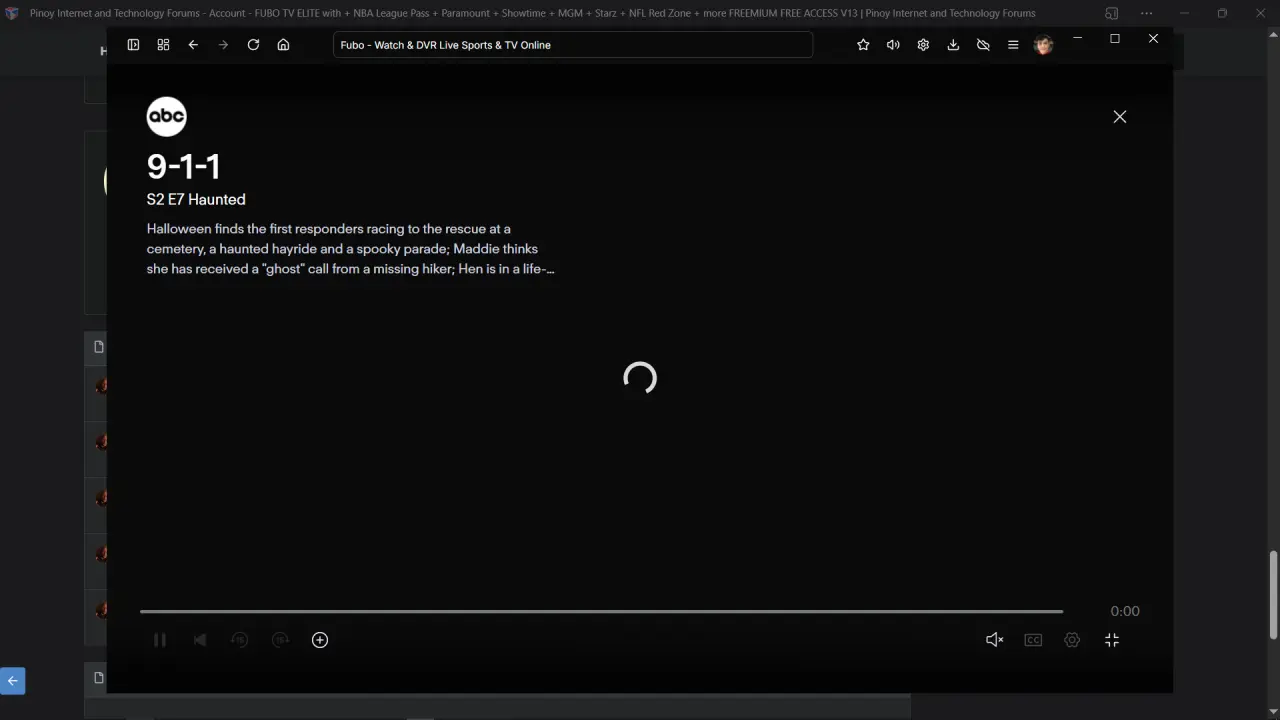The width and height of the screenshot is (1280, 720).
Task: Go forward to the next page
Action: (x=223, y=45)
